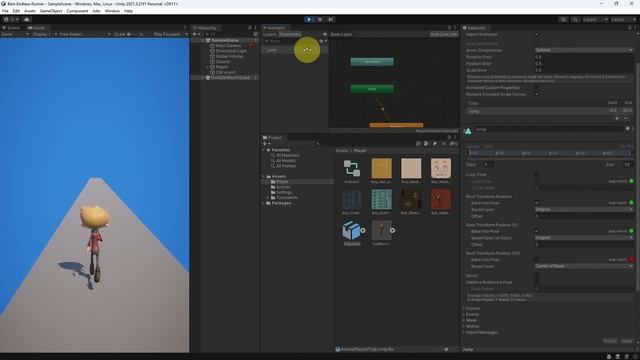
Task: Click the Project panel lock icon
Action: (449, 138)
